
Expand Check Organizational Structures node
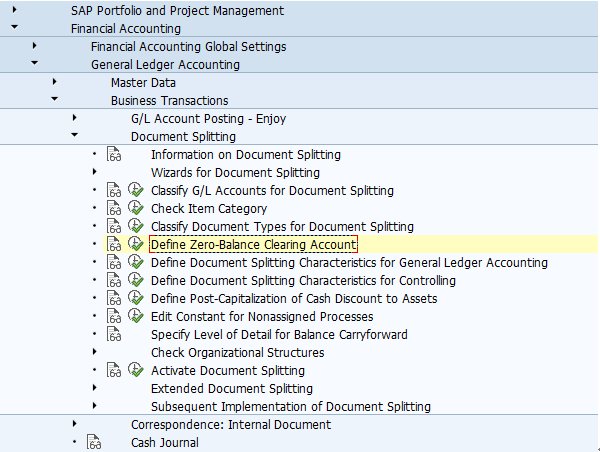pos(95,351)
